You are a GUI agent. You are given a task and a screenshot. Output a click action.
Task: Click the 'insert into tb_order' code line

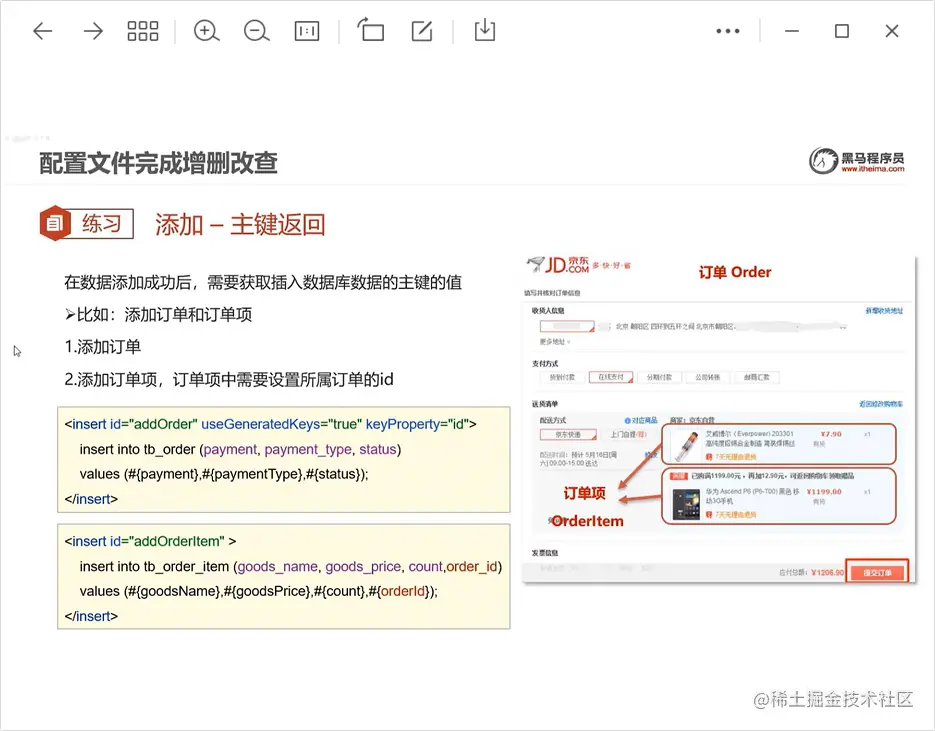240,449
